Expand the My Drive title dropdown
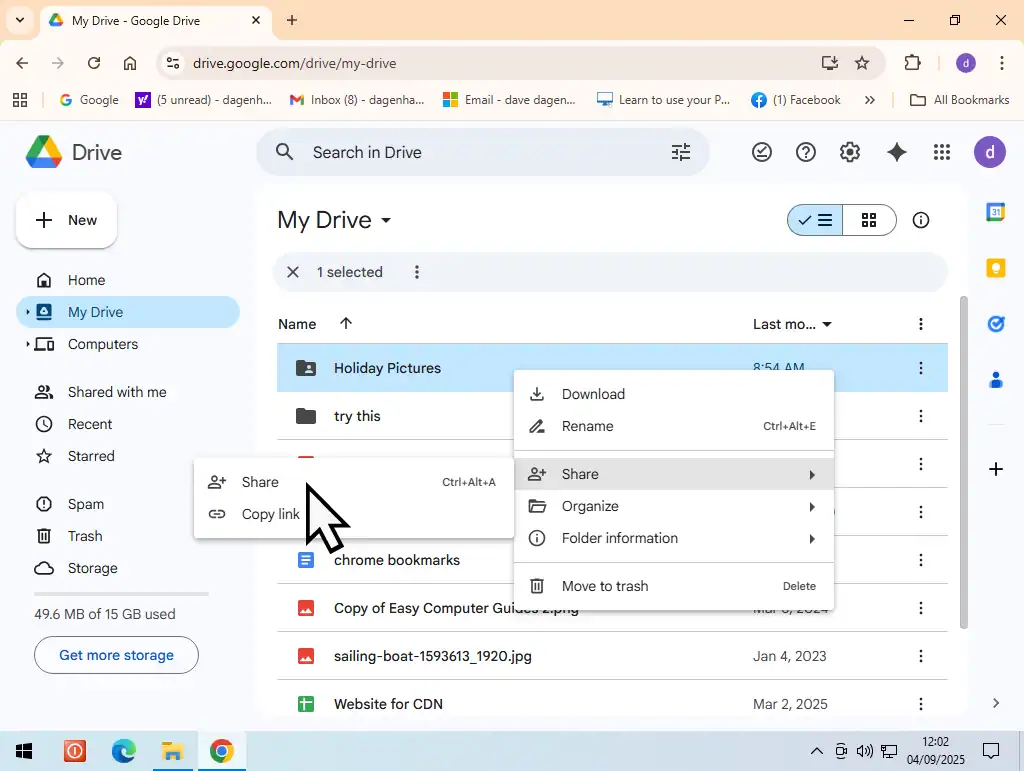 coord(387,220)
